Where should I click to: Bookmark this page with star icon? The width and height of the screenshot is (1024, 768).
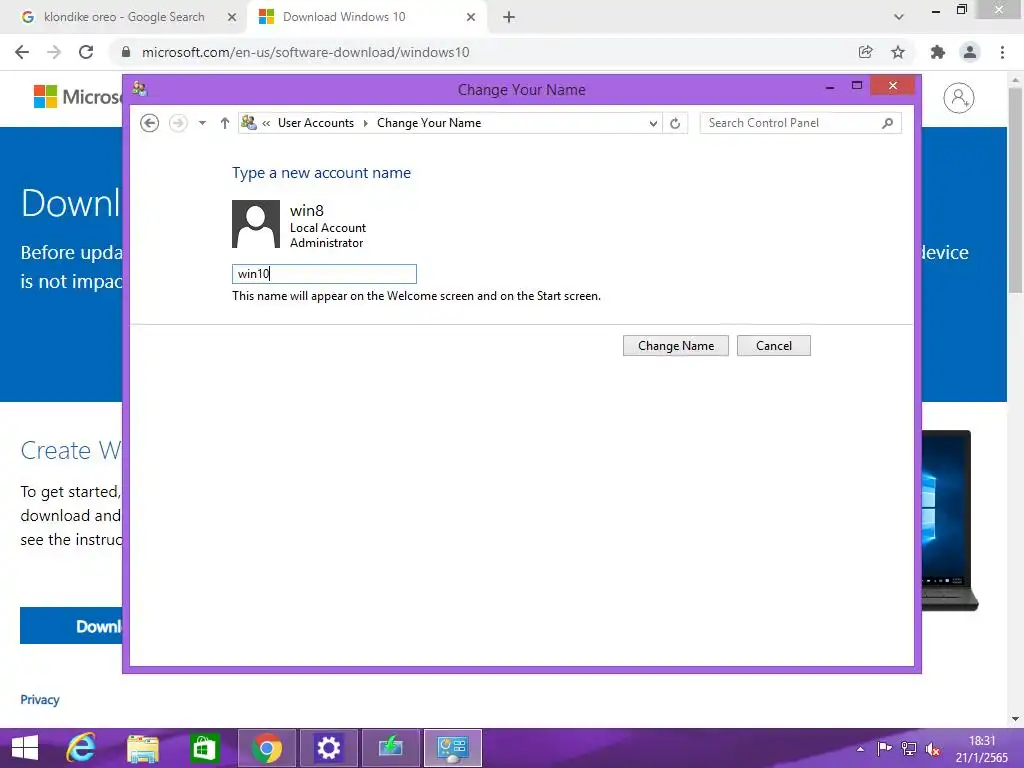(898, 52)
